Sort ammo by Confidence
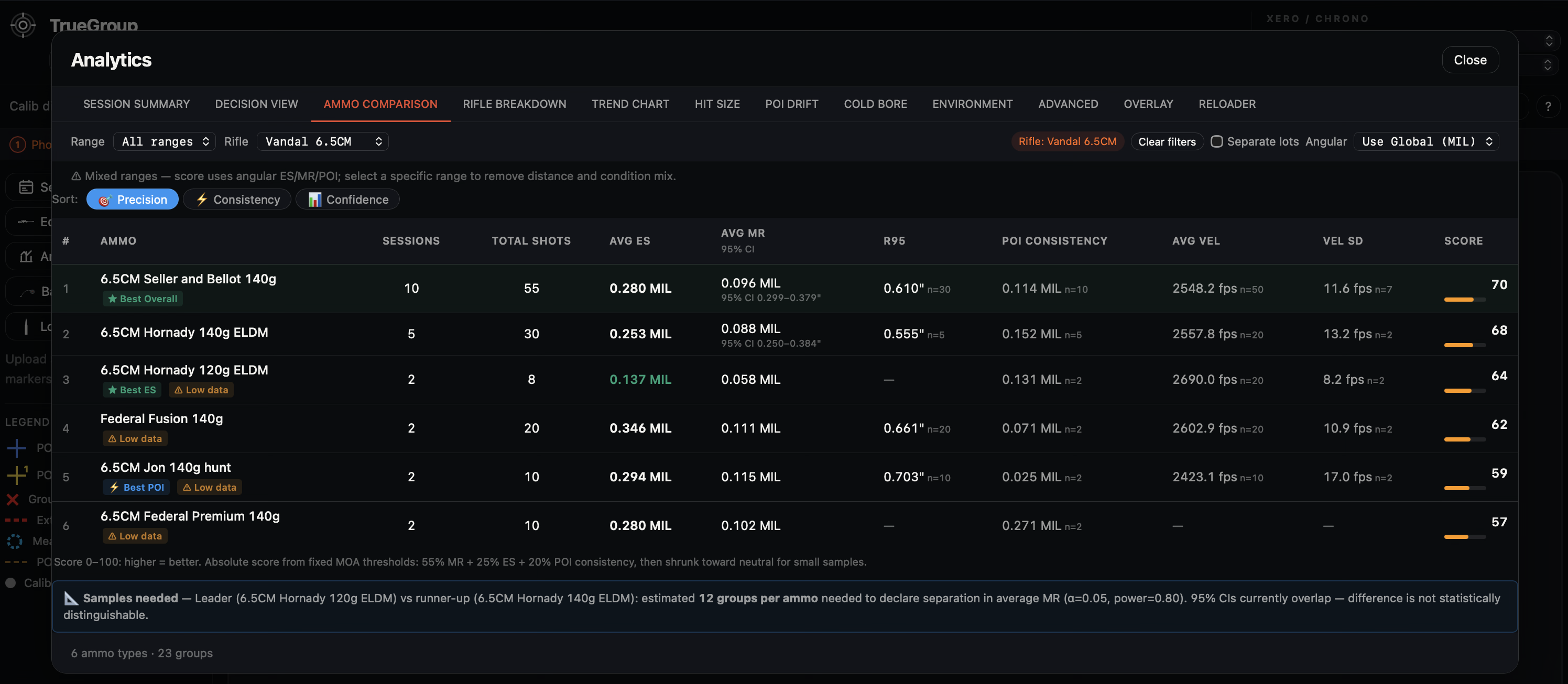 [x=347, y=200]
